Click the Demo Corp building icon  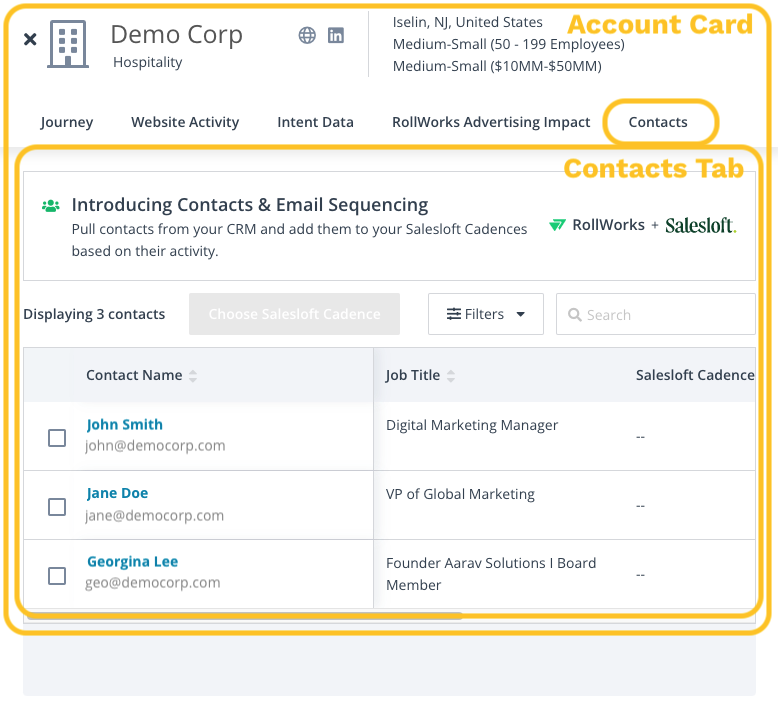point(68,44)
